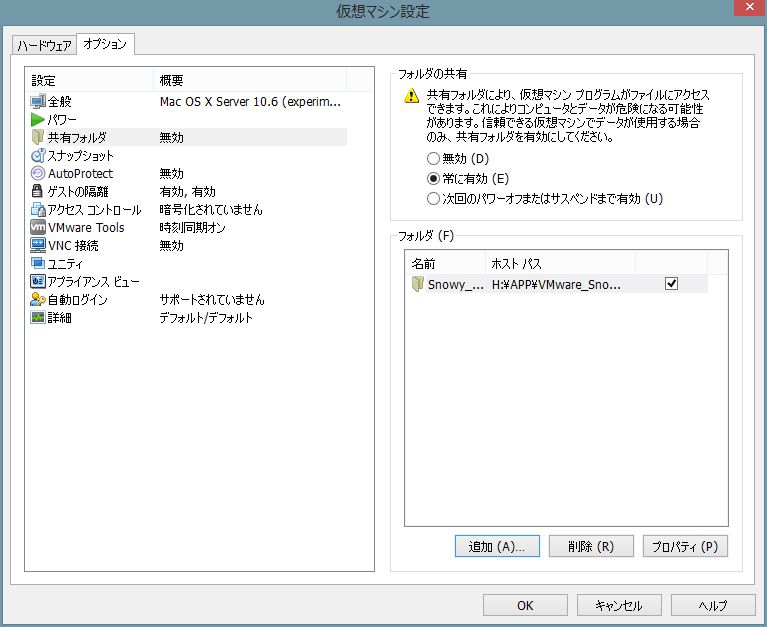This screenshot has width=767, height=627.
Task: Click the H:¥APP¥VMware_Sno... host path
Action: [x=556, y=284]
